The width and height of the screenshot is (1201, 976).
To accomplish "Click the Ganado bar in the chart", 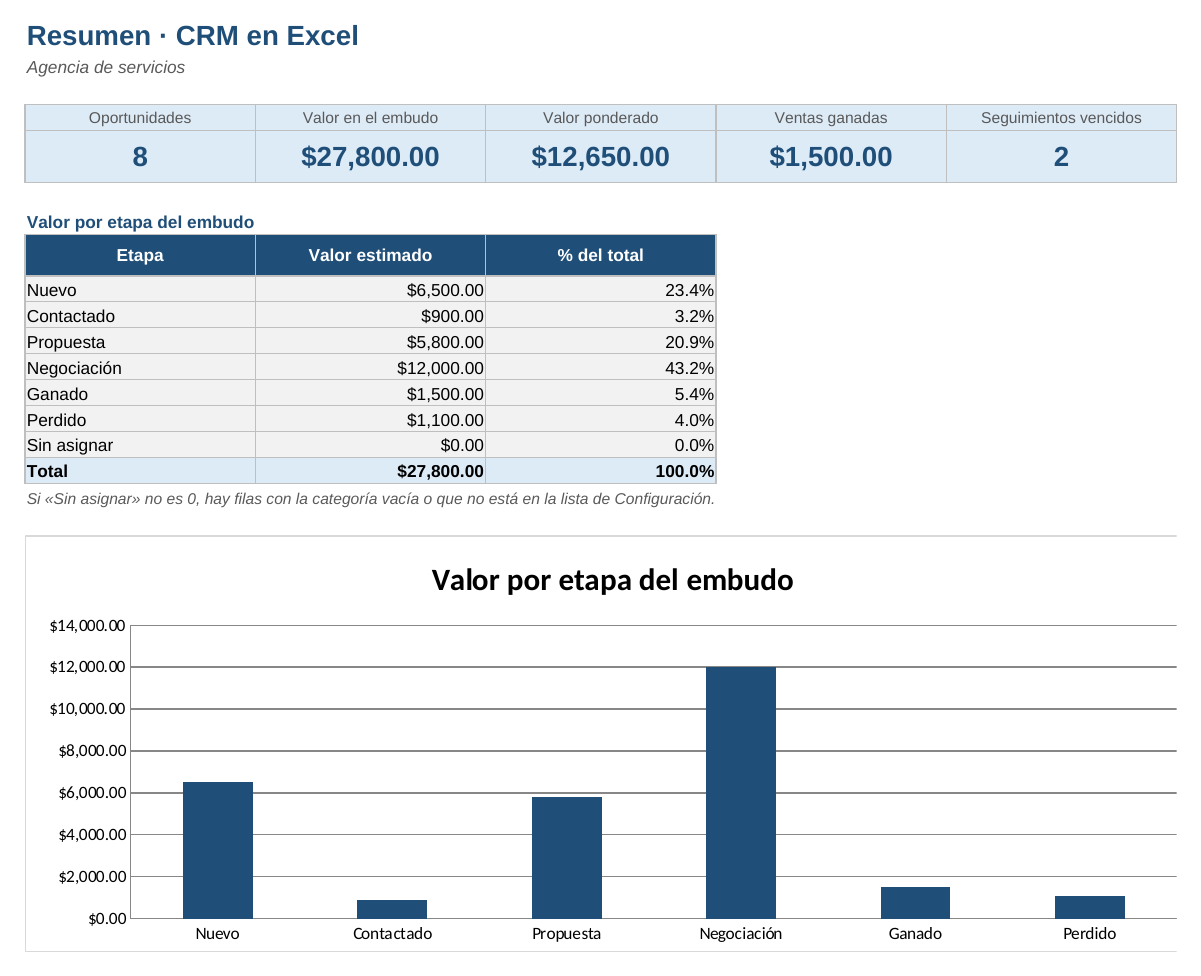I will click(915, 902).
